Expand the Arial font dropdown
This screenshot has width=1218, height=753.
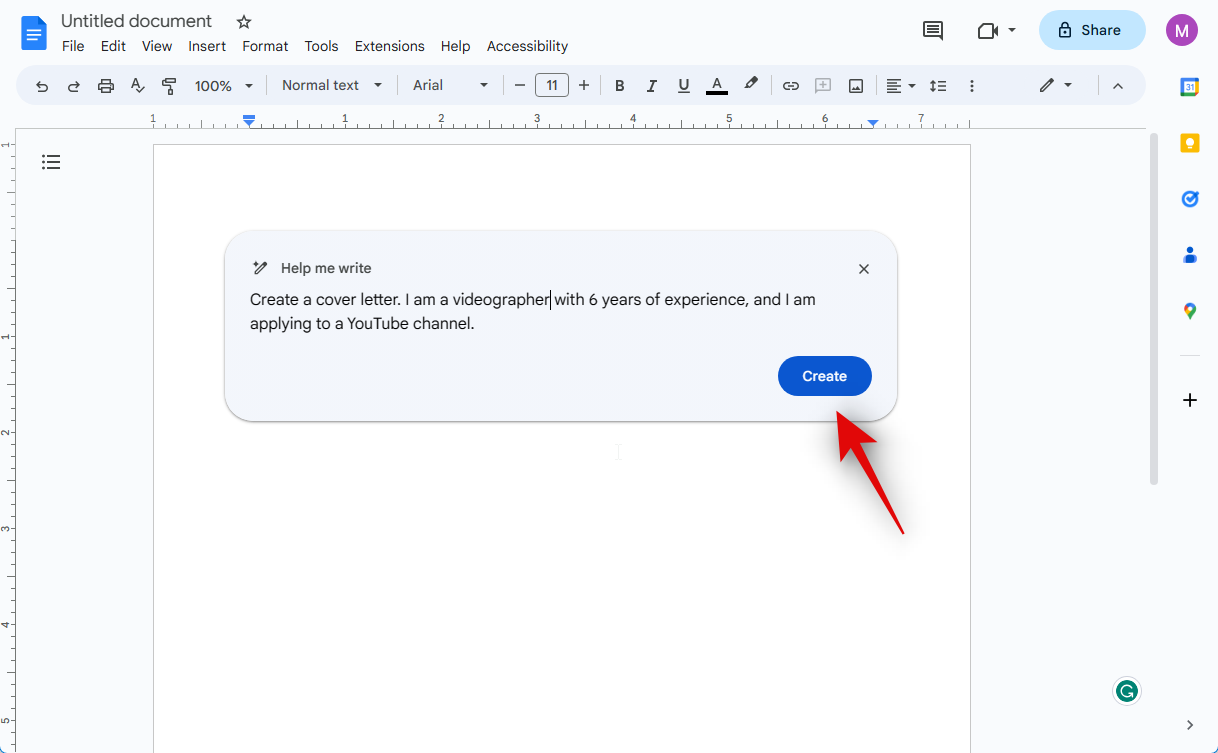coord(450,86)
